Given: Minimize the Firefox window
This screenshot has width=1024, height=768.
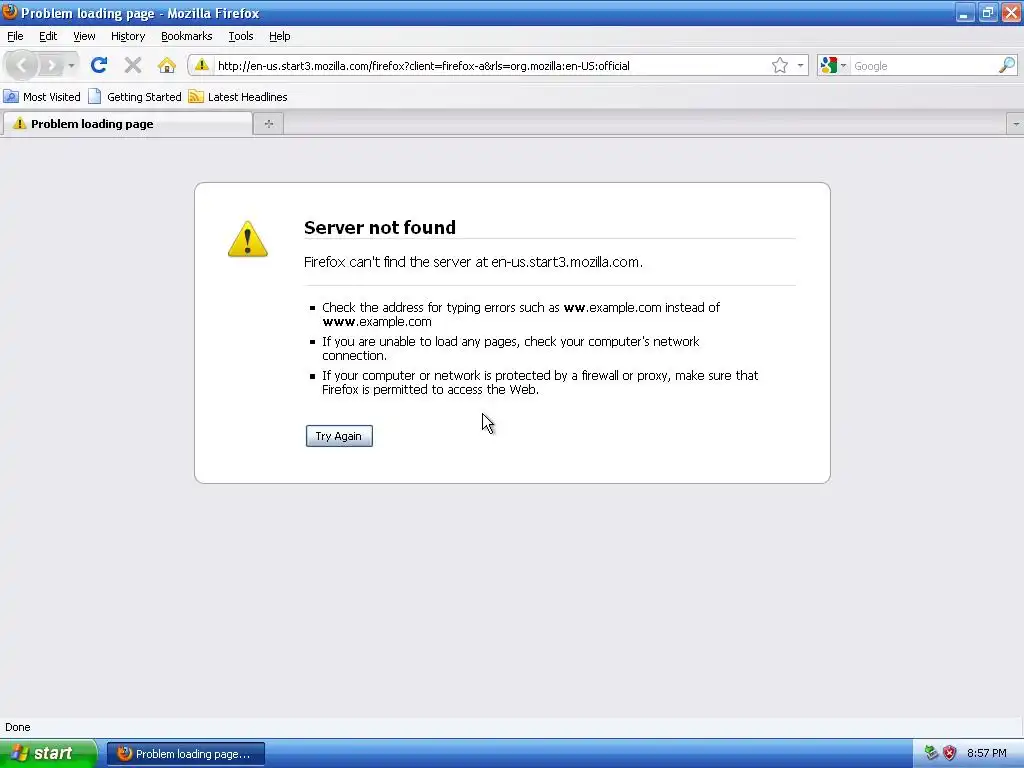Looking at the screenshot, I should tap(964, 12).
